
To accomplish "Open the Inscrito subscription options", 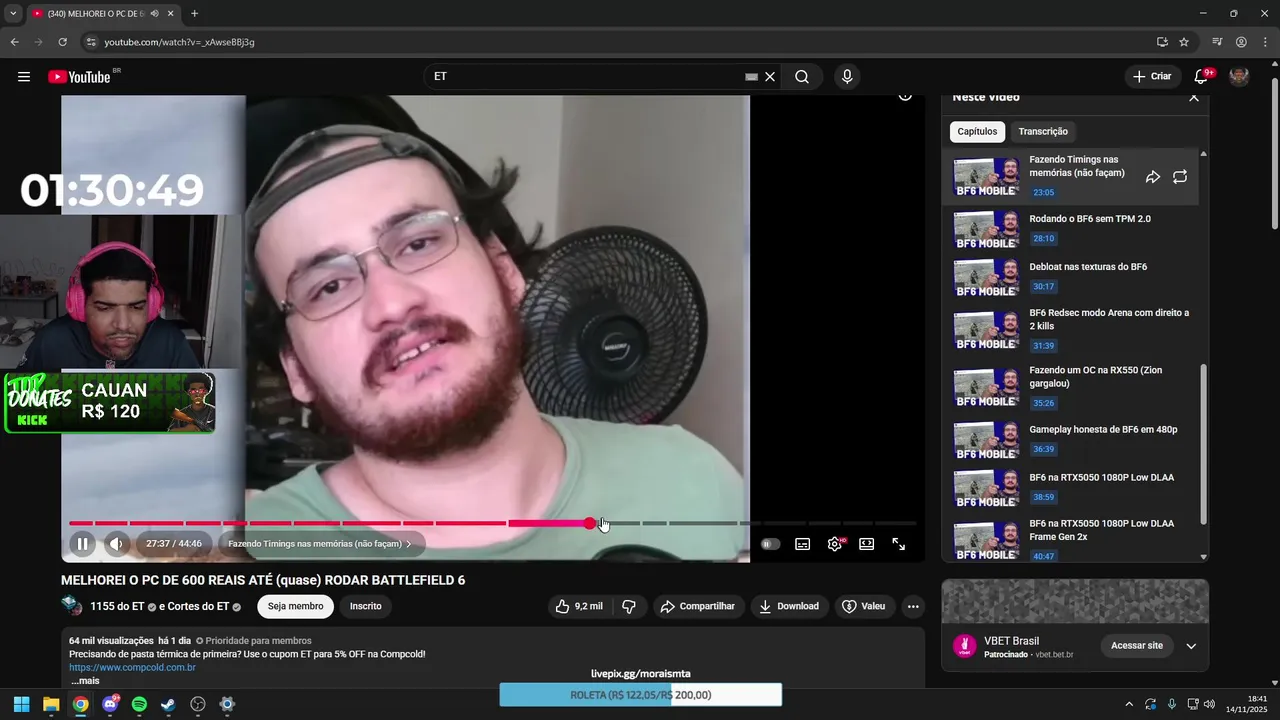I will (x=365, y=606).
